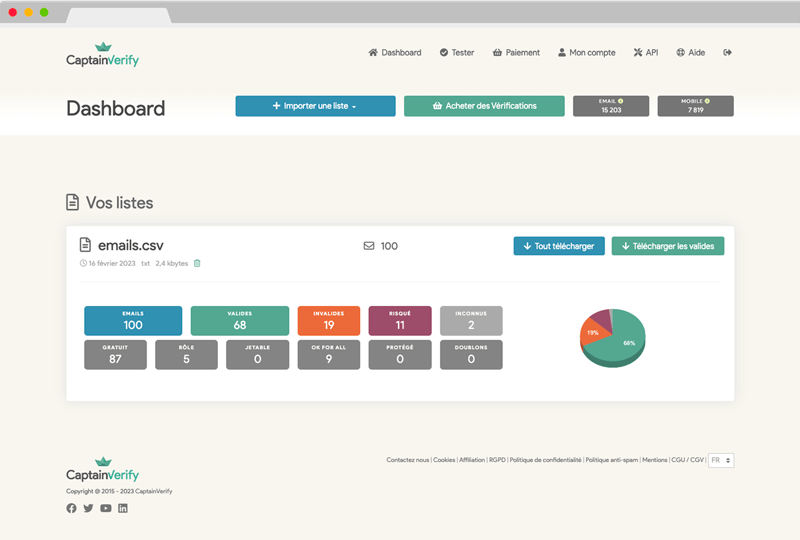Select the orange Invalides 19 tile
The image size is (800, 540).
328,320
